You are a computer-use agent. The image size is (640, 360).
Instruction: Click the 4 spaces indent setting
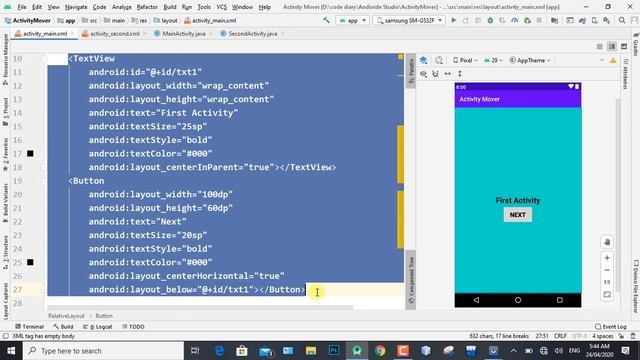[x=603, y=336]
